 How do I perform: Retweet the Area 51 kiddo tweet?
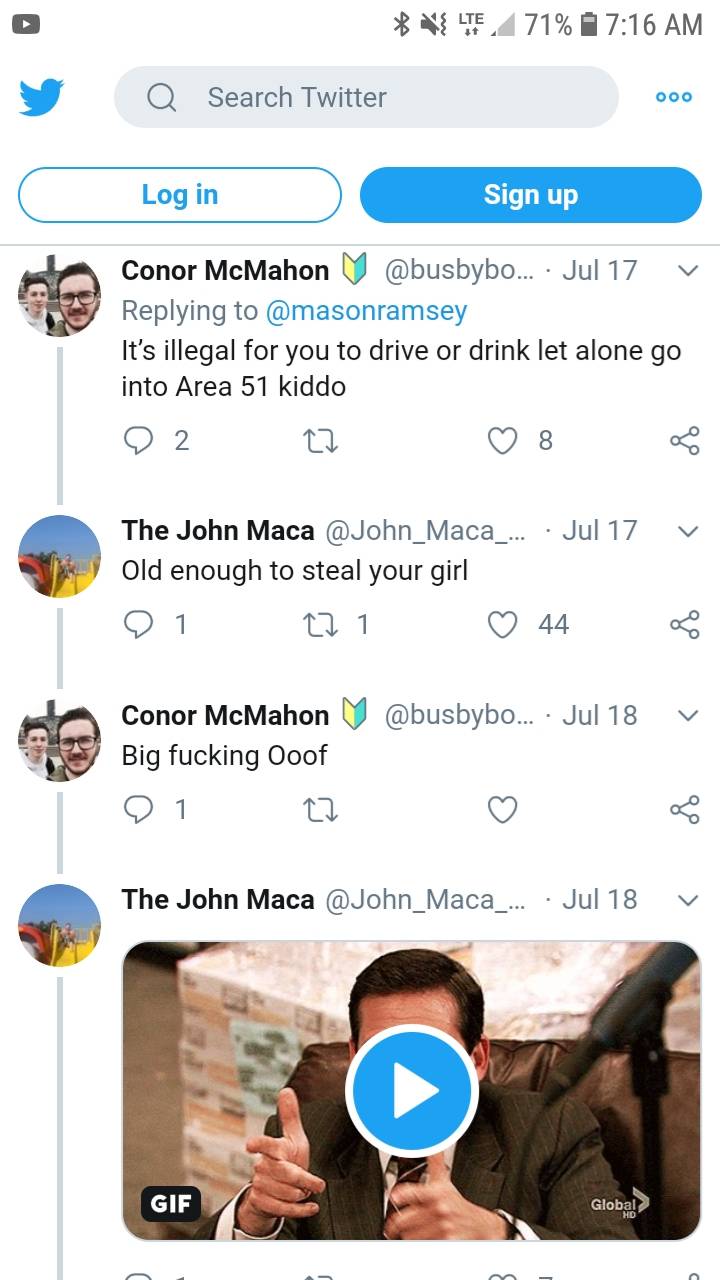[320, 441]
